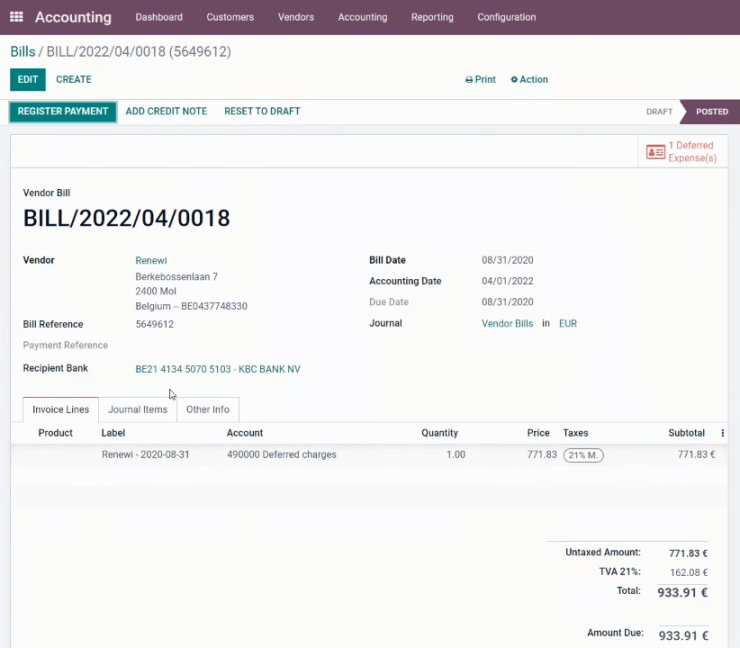Click the Due Date value 08/31/2020
The width and height of the screenshot is (740, 648).
pyautogui.click(x=507, y=302)
